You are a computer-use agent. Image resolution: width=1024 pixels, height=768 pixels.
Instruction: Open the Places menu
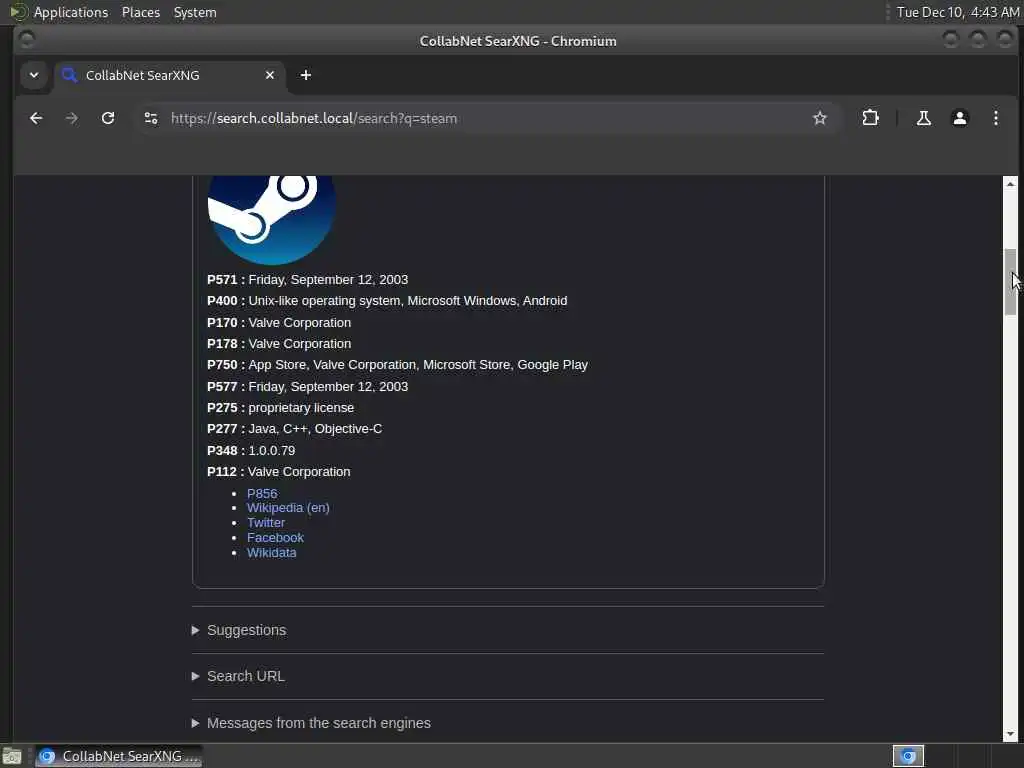[140, 12]
